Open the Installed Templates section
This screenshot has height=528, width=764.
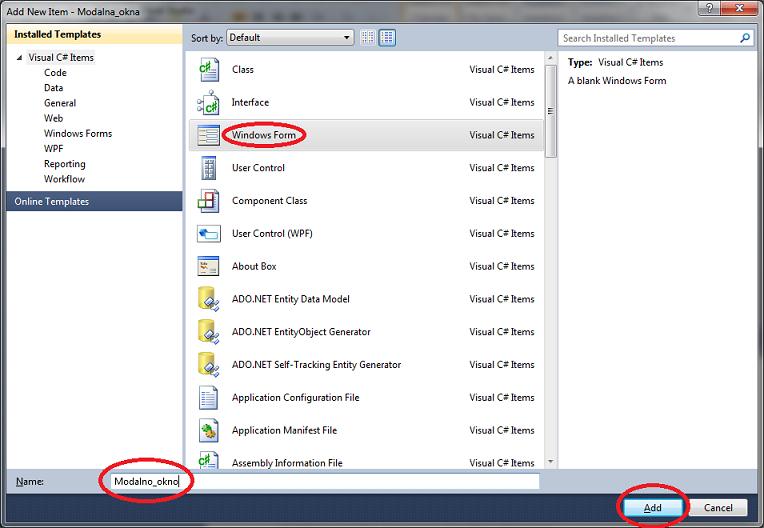(58, 34)
